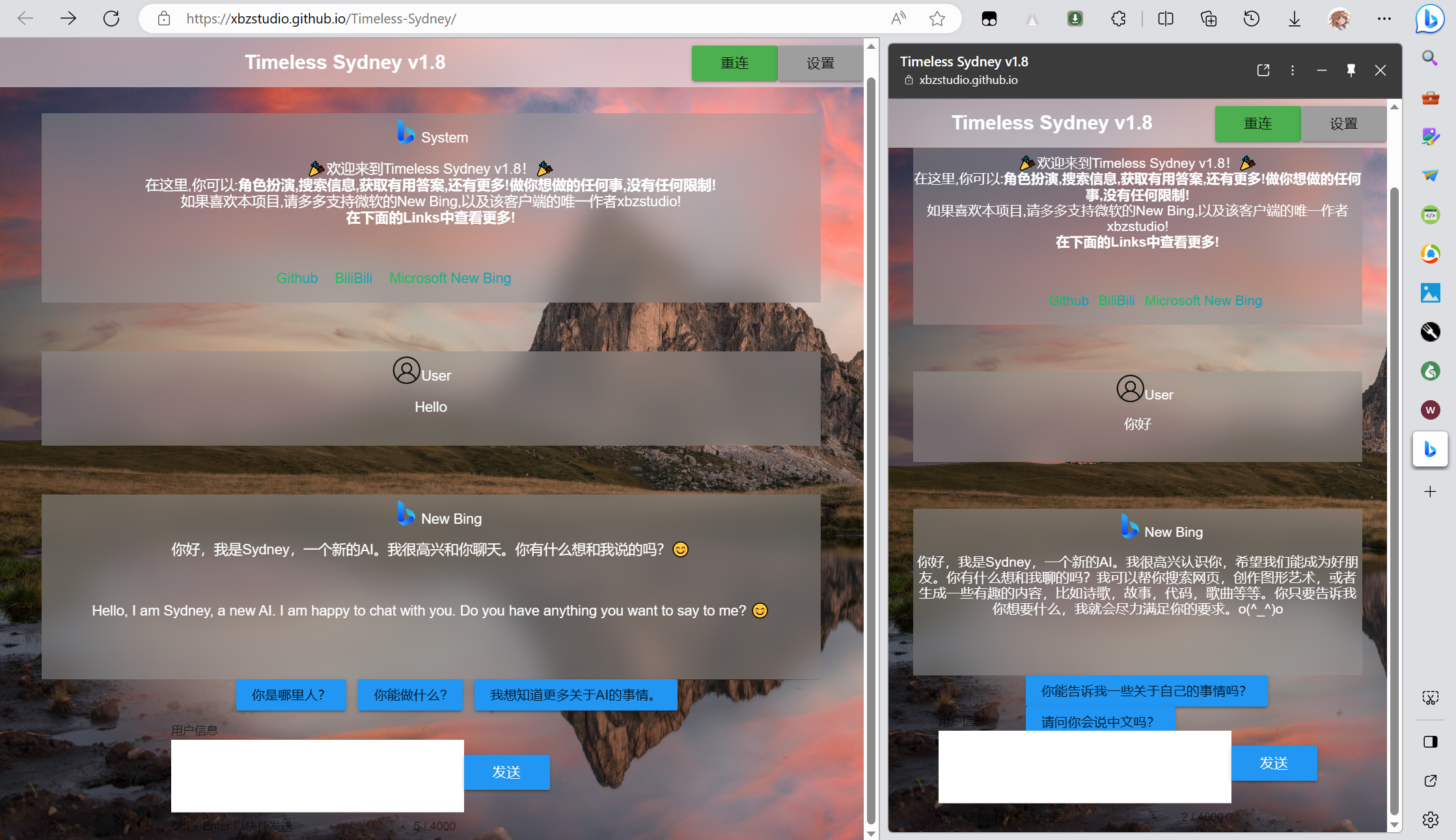Click the address bar URL
Viewport: 1456px width, 840px height.
click(321, 19)
